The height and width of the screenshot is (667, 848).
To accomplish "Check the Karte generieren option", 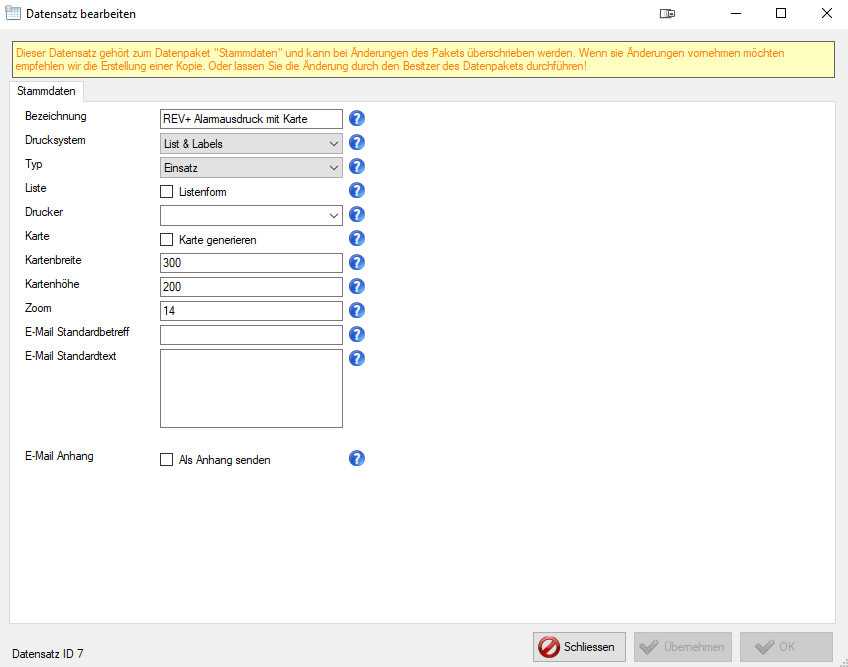I will click(x=167, y=240).
